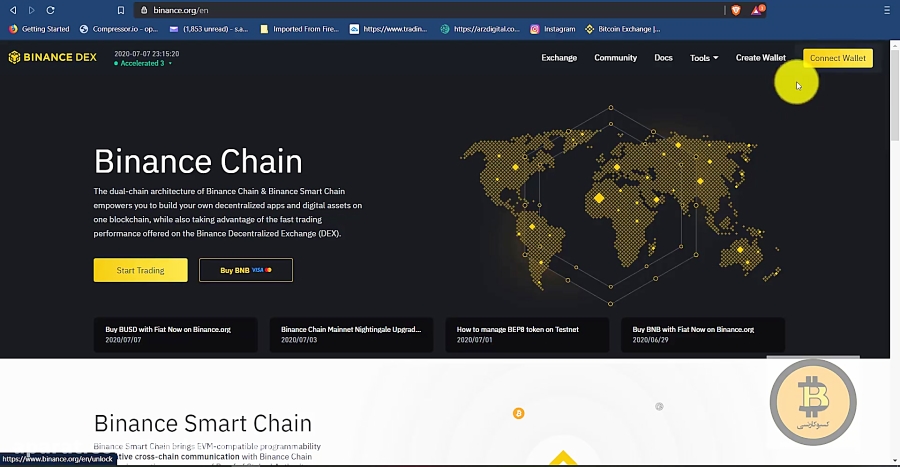Open Buy BUSD with Fiat news card

[x=176, y=334]
